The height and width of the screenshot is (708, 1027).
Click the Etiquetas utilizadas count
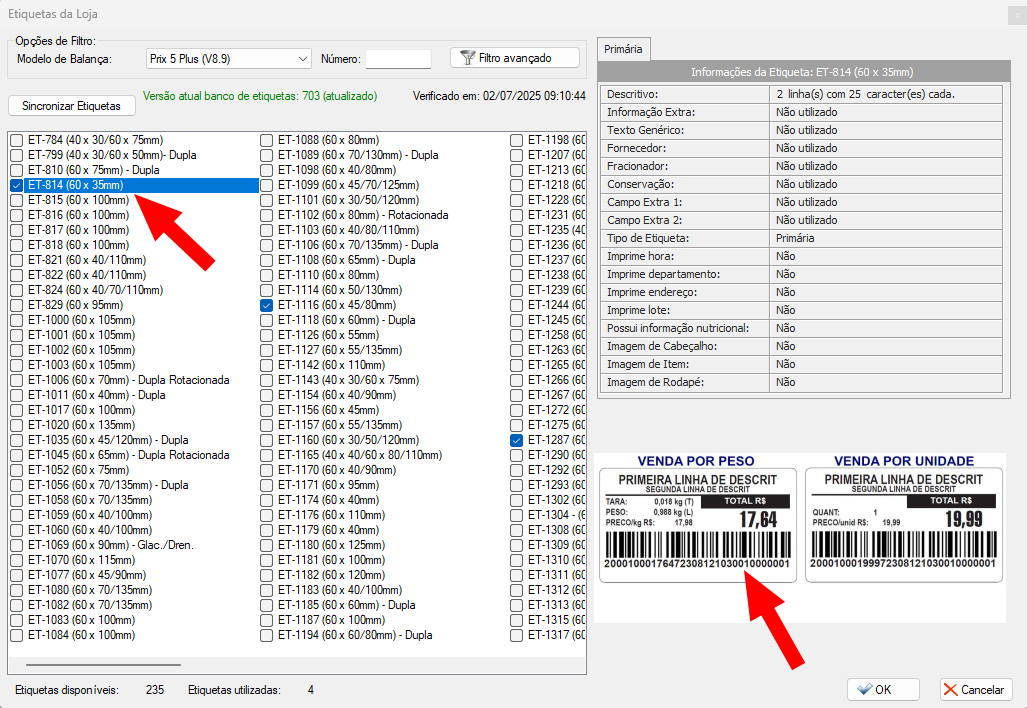point(310,690)
